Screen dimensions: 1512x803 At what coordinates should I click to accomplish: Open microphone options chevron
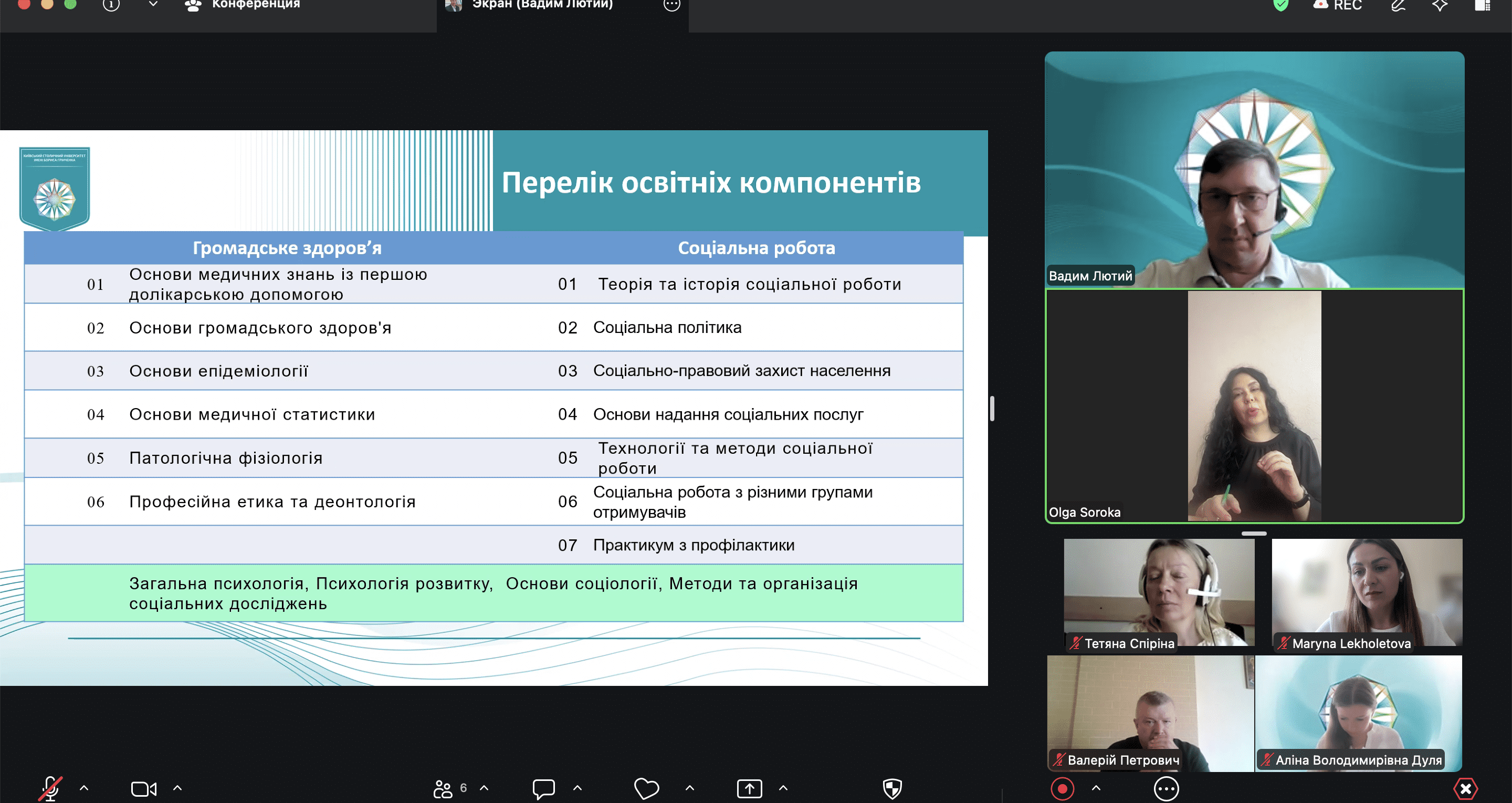[x=84, y=788]
